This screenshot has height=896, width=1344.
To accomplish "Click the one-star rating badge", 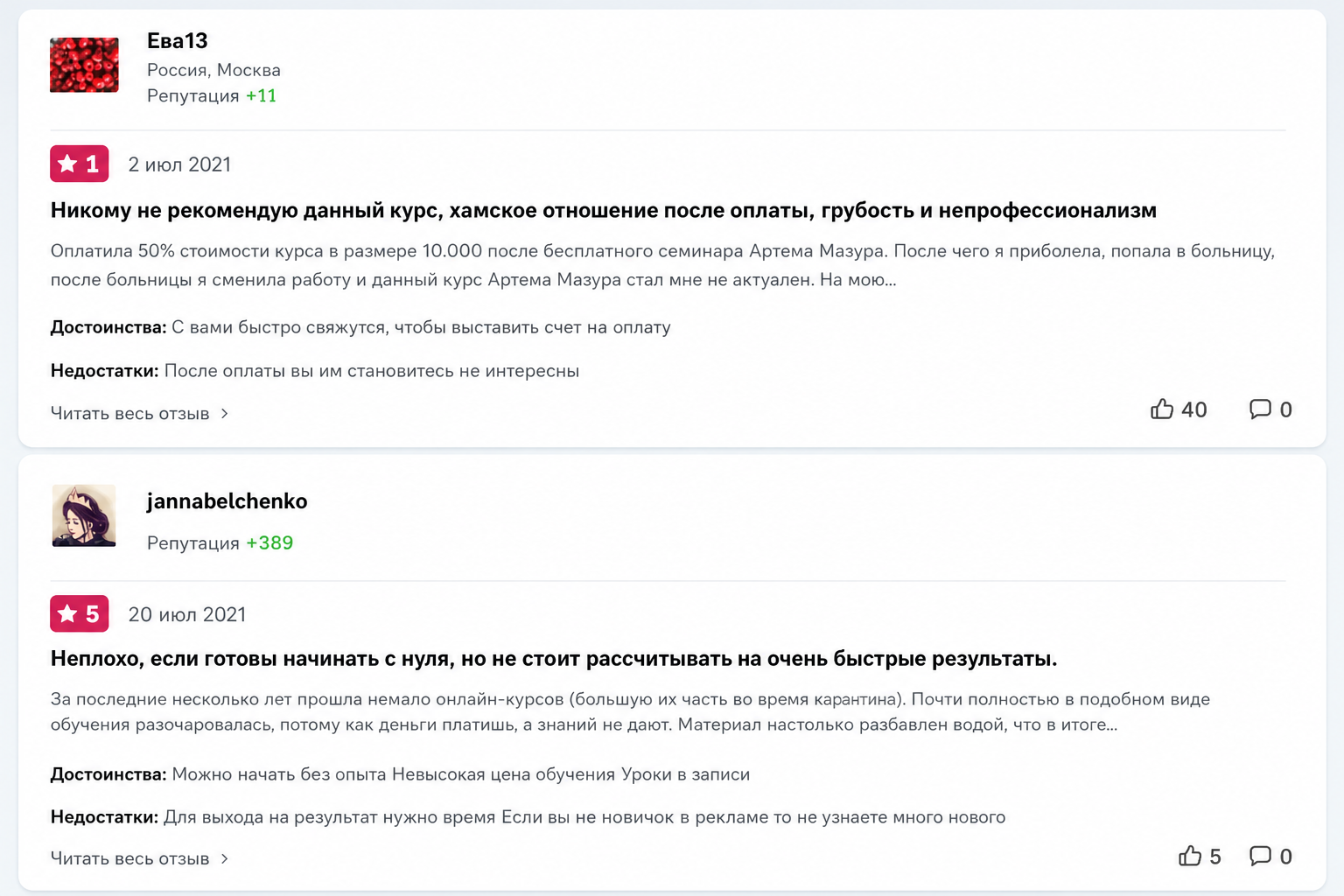I will click(x=79, y=164).
